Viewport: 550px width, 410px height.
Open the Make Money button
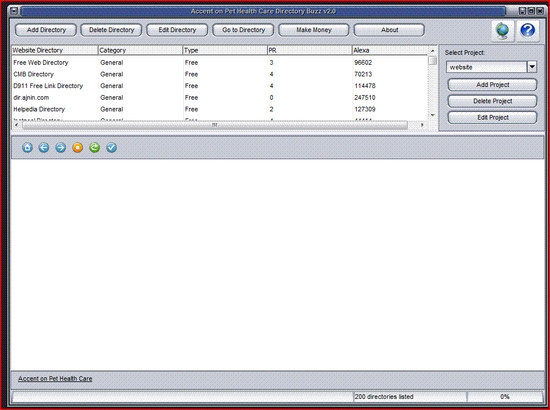pos(314,30)
